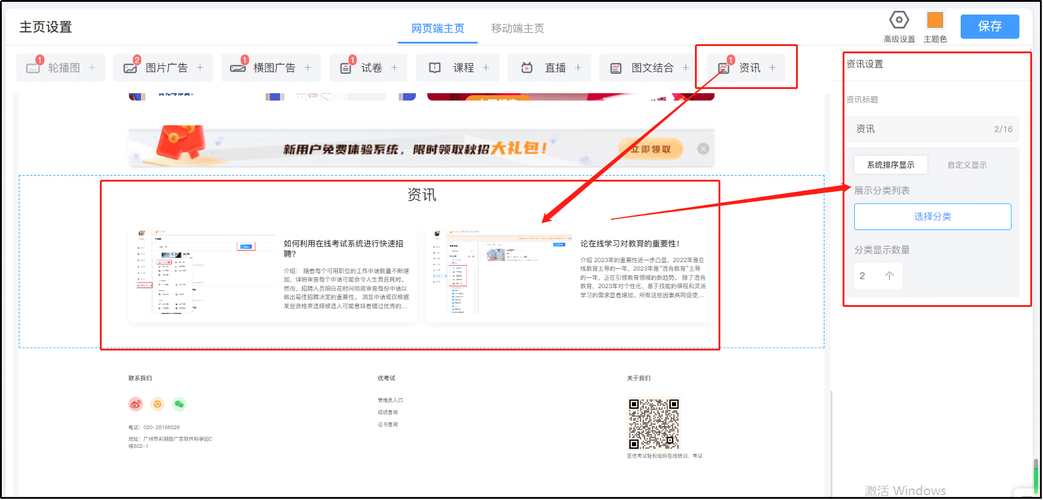Add a 图片广告 component
Screen dimensions: 1043x500
(x=162, y=68)
